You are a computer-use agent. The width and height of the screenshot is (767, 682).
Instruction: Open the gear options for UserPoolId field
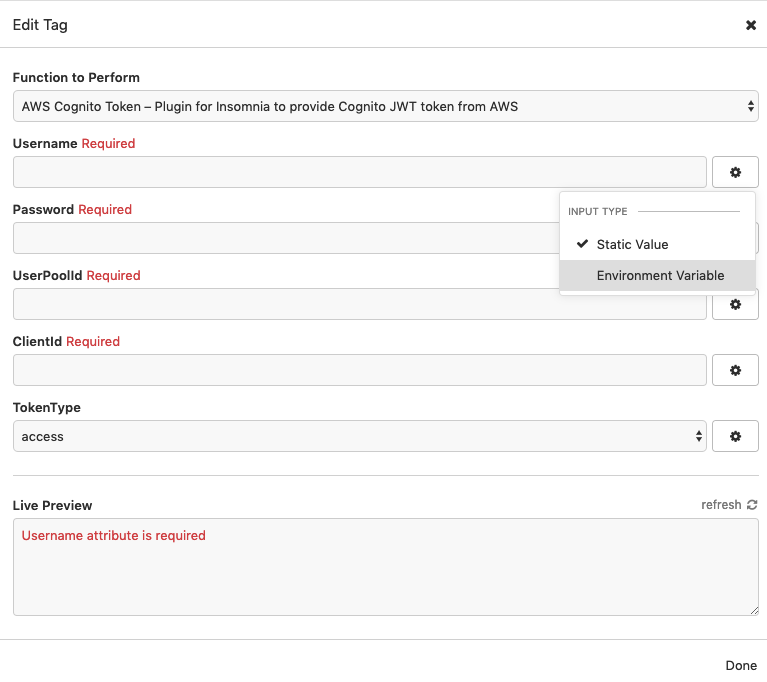click(x=735, y=305)
